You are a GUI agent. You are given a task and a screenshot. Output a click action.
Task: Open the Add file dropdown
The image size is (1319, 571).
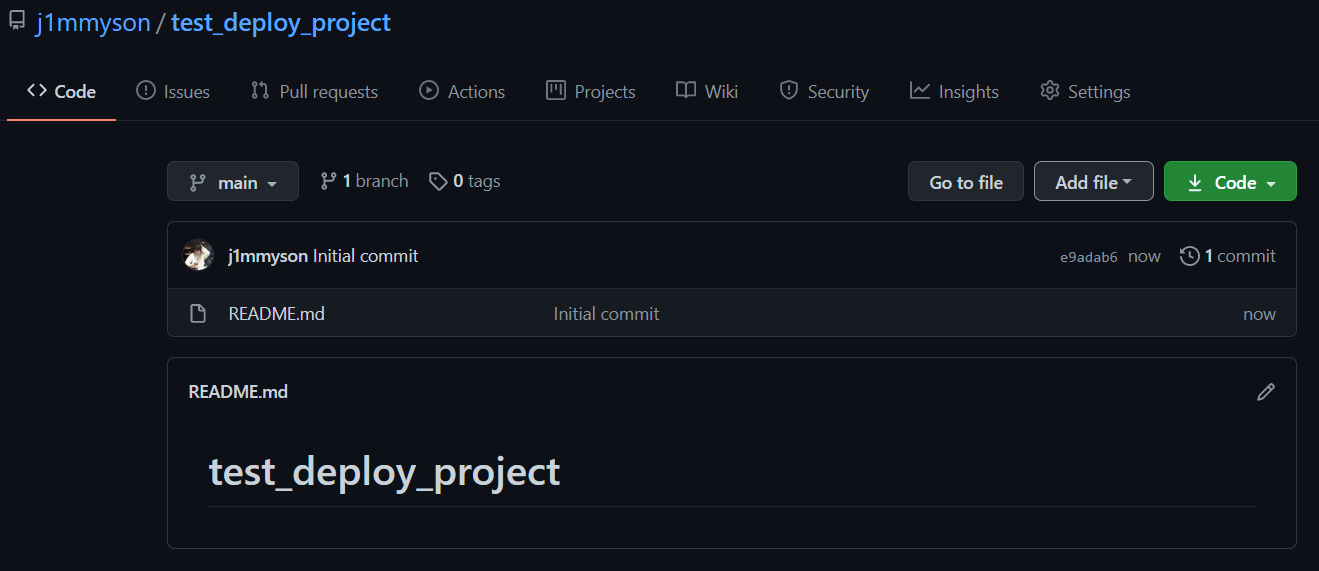[1094, 182]
